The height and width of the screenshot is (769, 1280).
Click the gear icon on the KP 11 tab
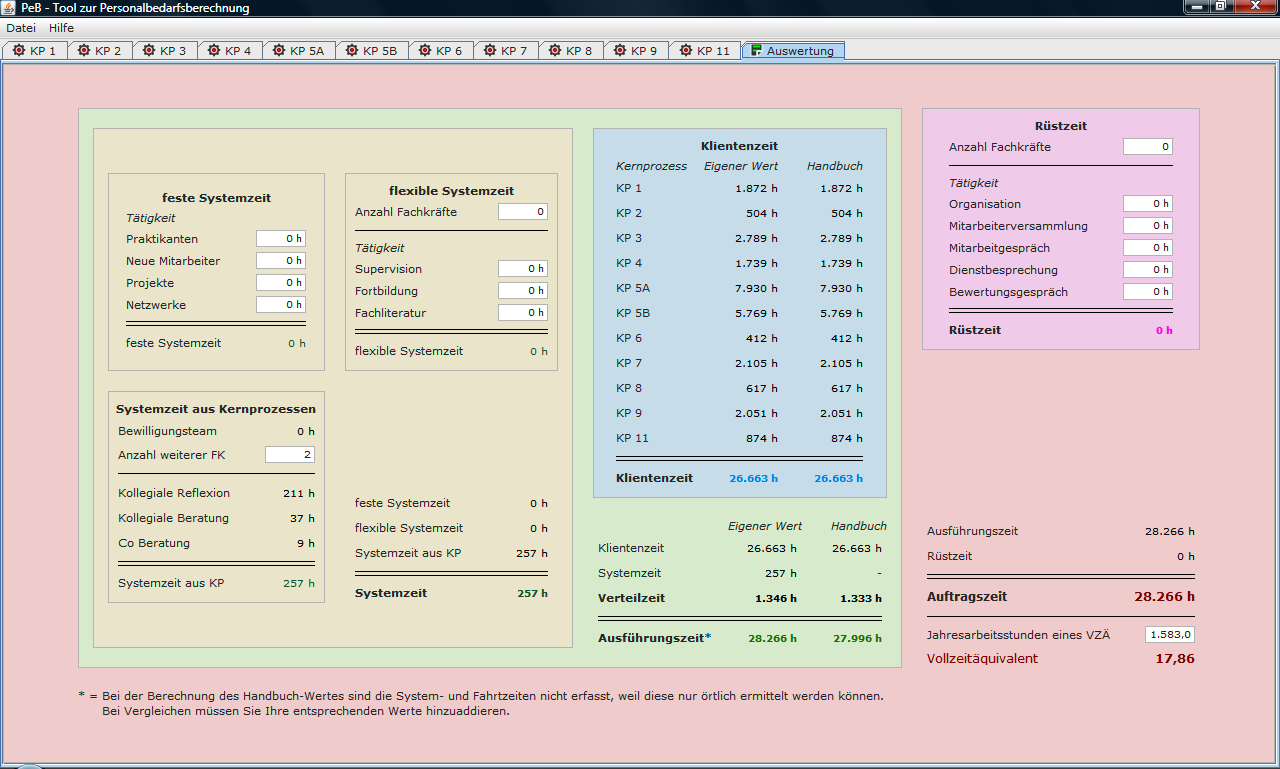point(686,51)
